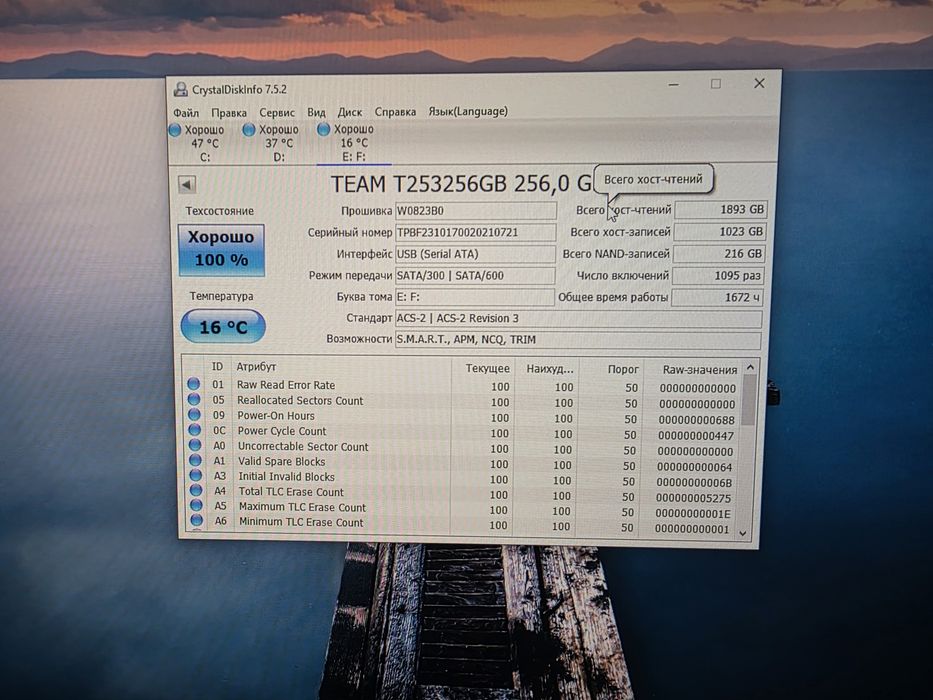Click the 1023 GB host writes value
Image resolution: width=933 pixels, height=700 pixels.
pos(719,232)
